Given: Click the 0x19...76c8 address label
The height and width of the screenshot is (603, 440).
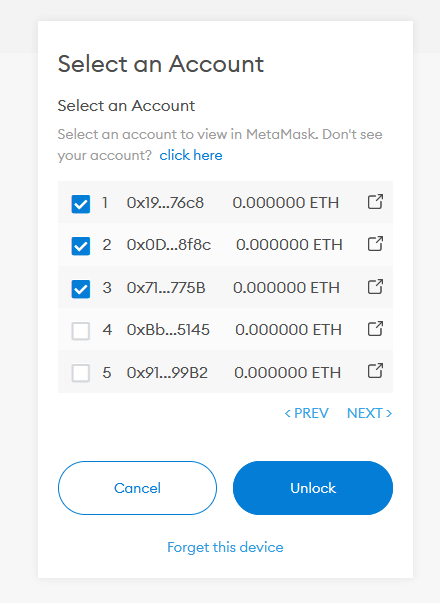Looking at the screenshot, I should (x=165, y=203).
